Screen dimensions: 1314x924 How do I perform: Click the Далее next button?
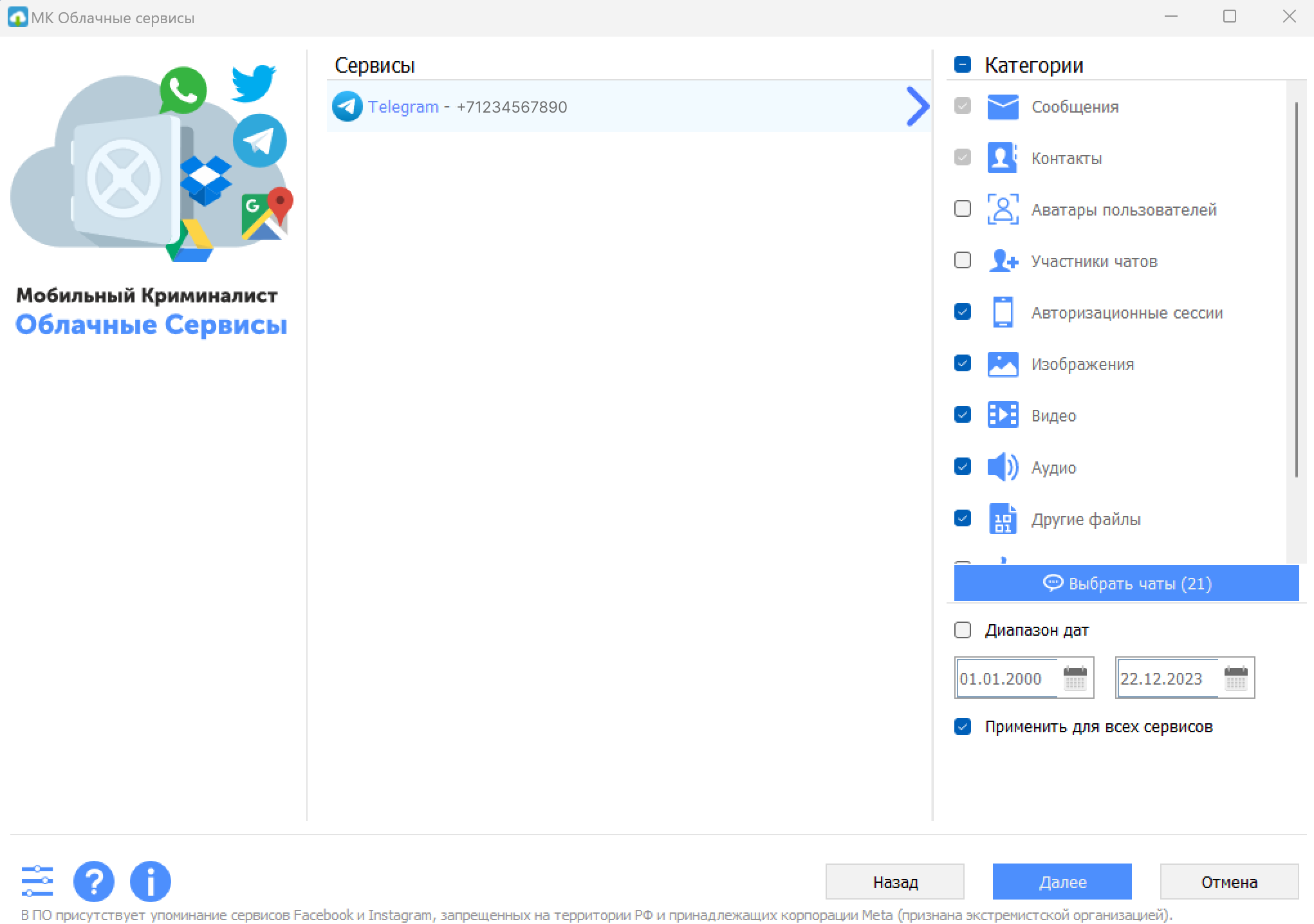click(1062, 882)
